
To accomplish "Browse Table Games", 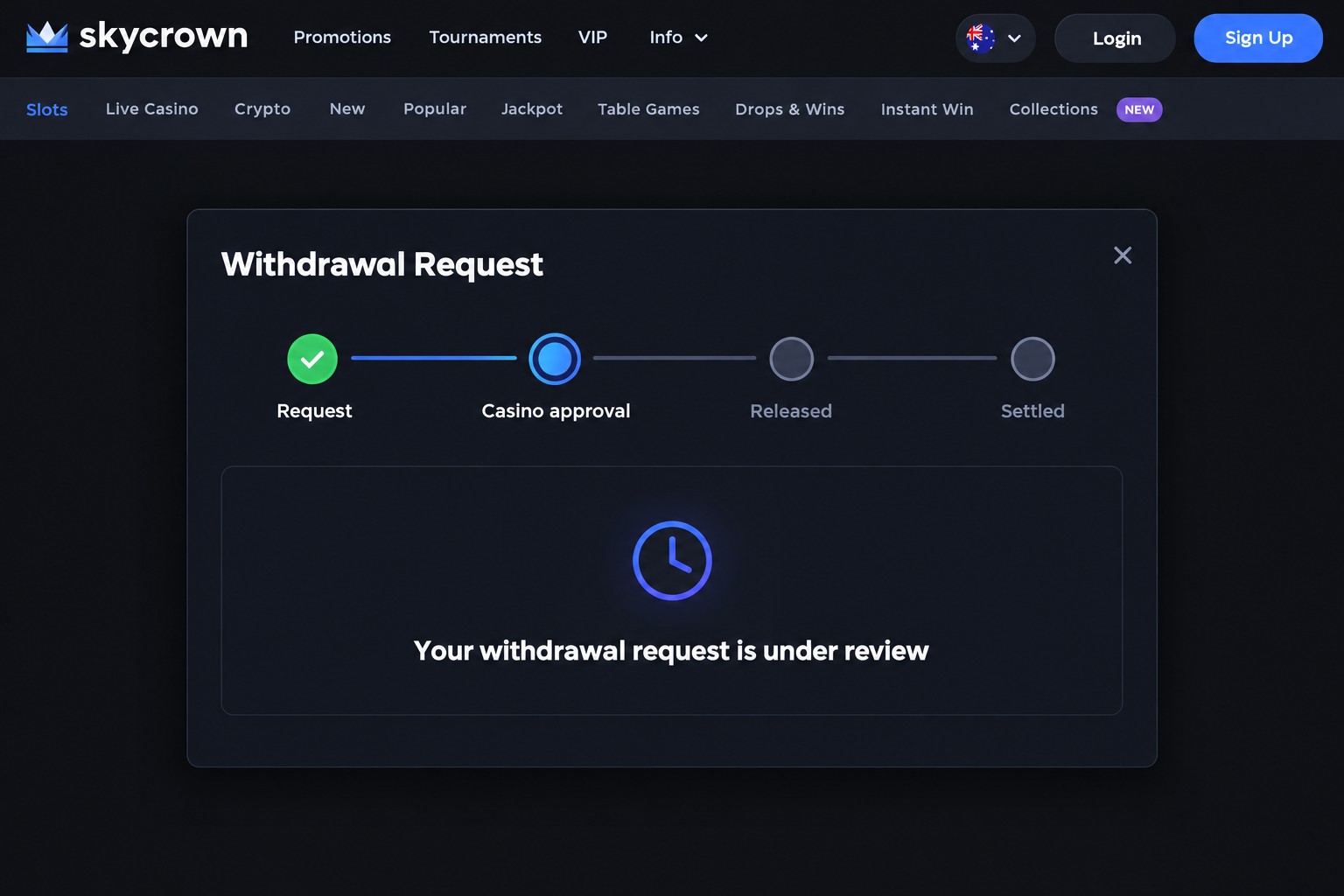I will pyautogui.click(x=648, y=109).
